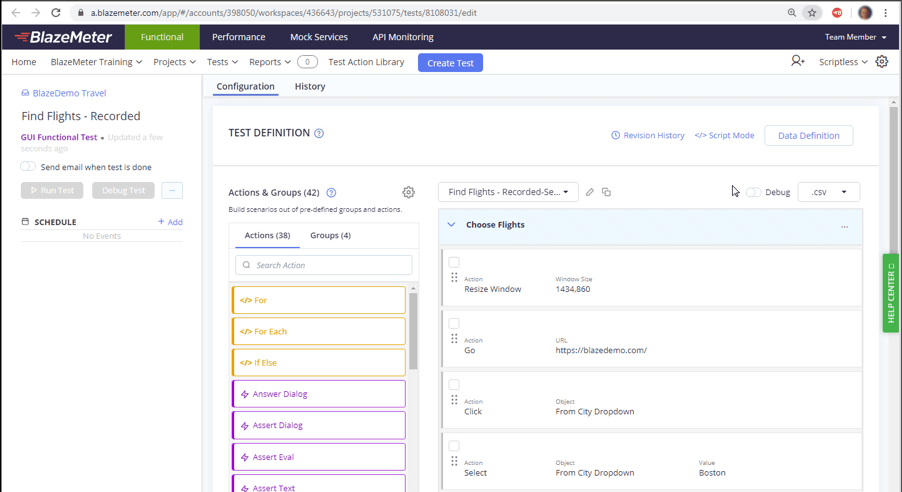Click drag handle of Resize Window action

coord(454,277)
